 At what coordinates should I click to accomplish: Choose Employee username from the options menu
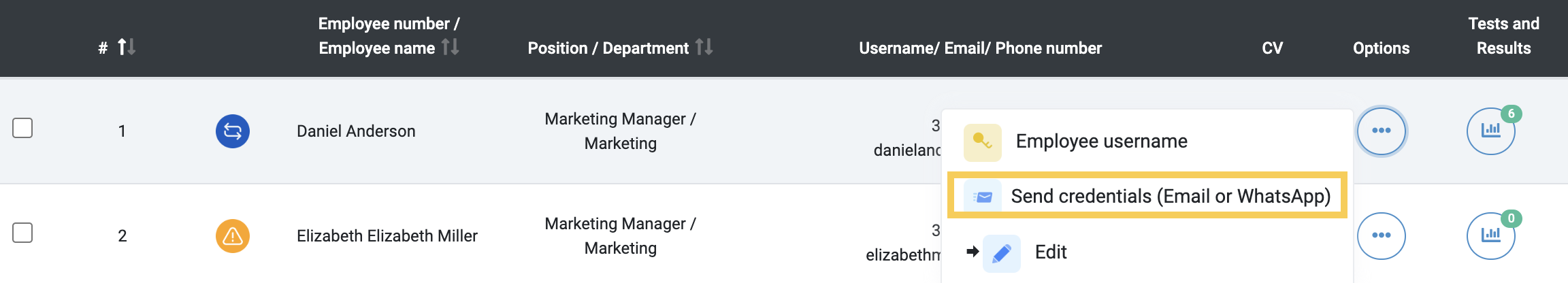point(1102,141)
